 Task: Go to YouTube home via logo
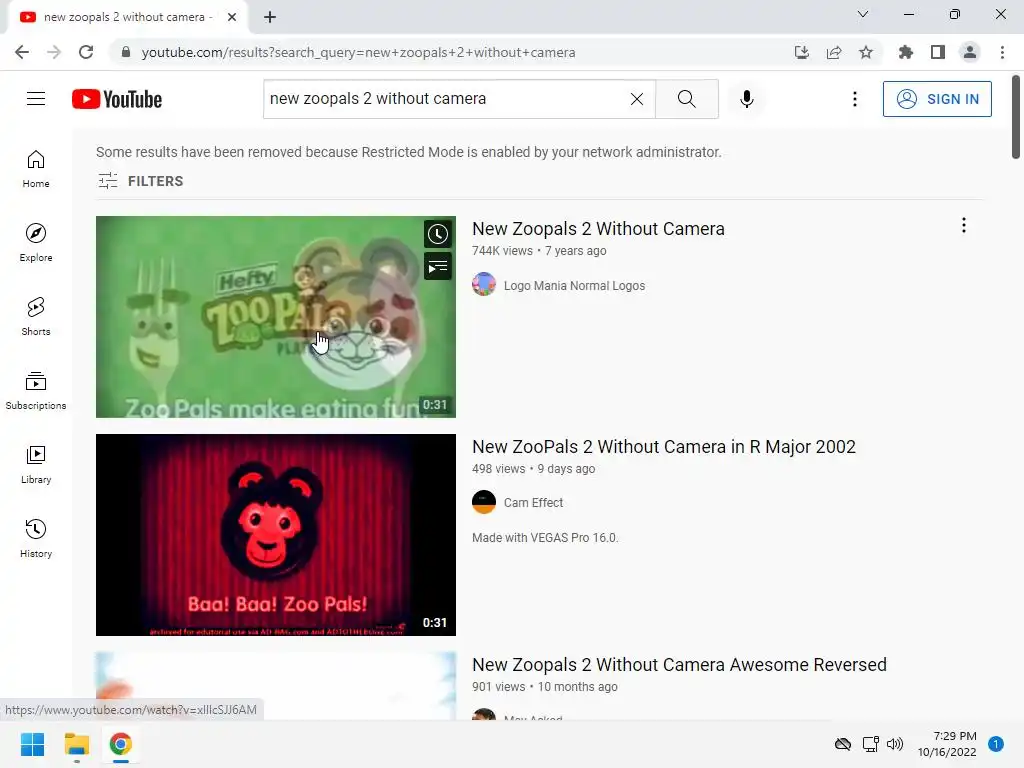[x=117, y=99]
